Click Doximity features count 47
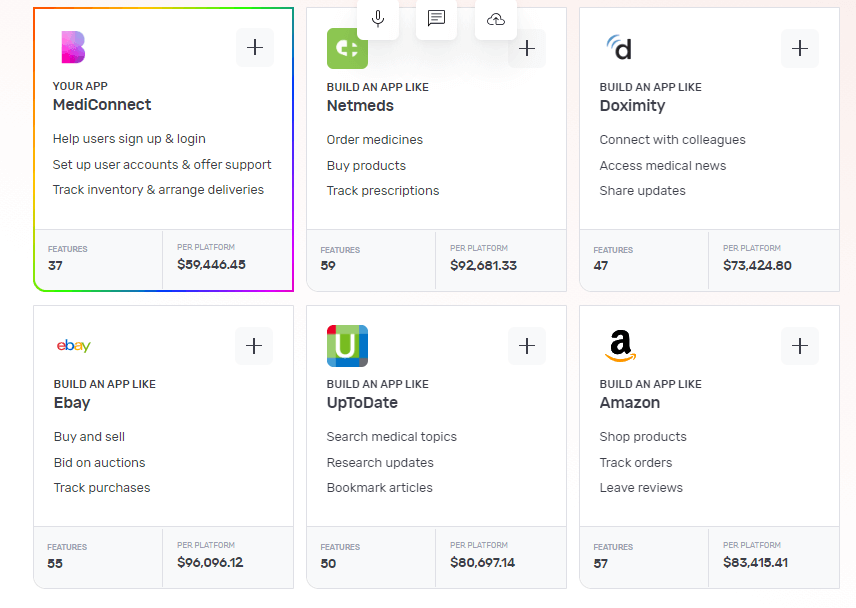The width and height of the screenshot is (856, 608). tap(601, 266)
